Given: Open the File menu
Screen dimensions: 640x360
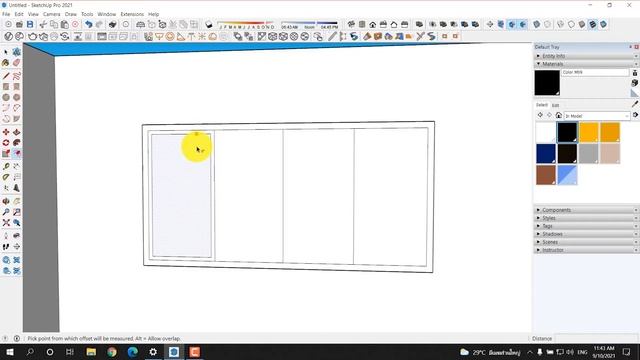Looking at the screenshot, I should (x=6, y=14).
